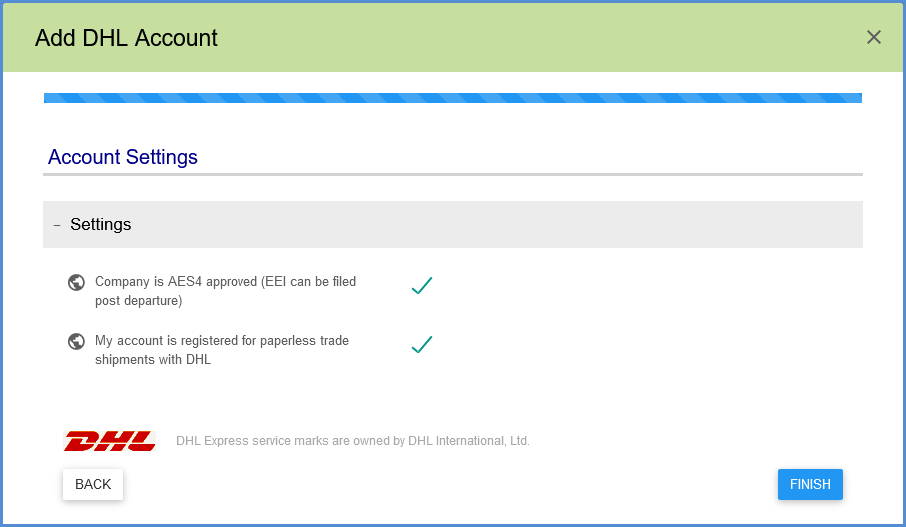Screen dimensions: 906x527
Task: Click the DHL Express service marks notice
Action: 352,441
